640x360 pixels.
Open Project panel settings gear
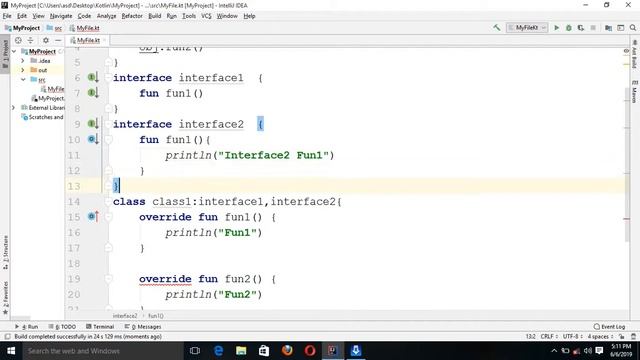coord(46,40)
